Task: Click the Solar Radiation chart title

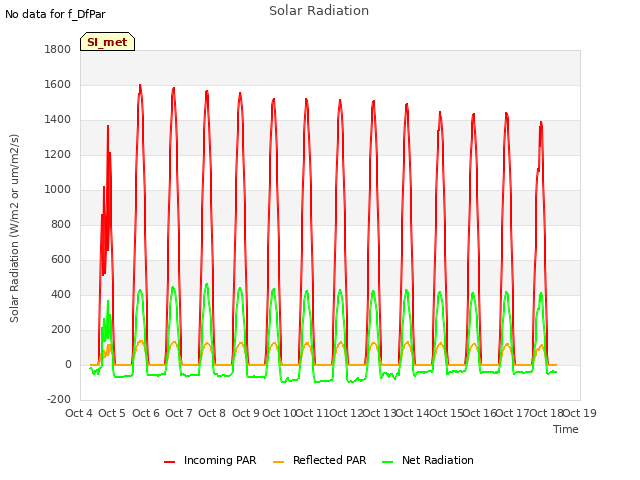Action: [319, 11]
